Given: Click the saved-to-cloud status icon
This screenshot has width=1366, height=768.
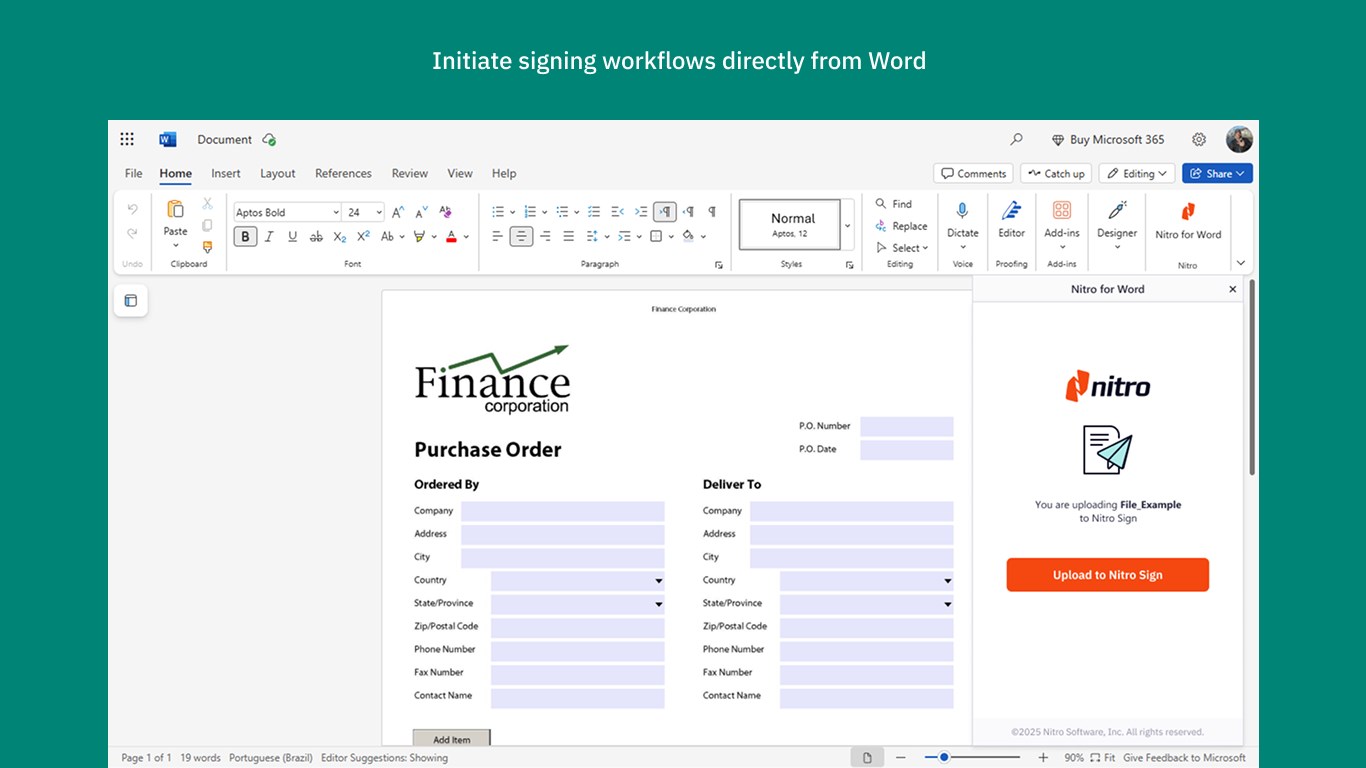Looking at the screenshot, I should click(269, 140).
